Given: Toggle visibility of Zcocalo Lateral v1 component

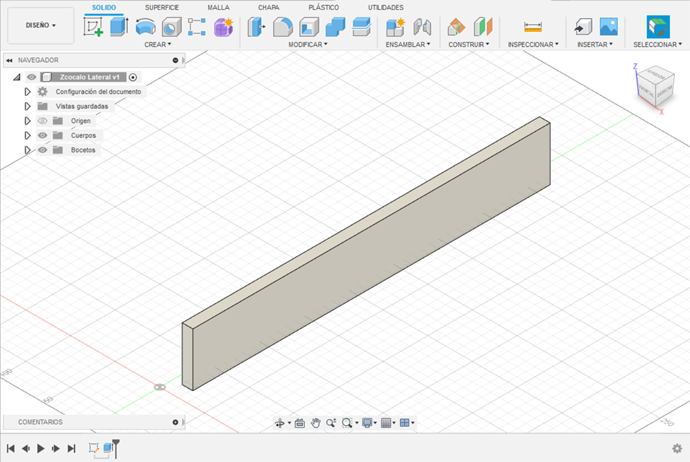Looking at the screenshot, I should (x=31, y=77).
